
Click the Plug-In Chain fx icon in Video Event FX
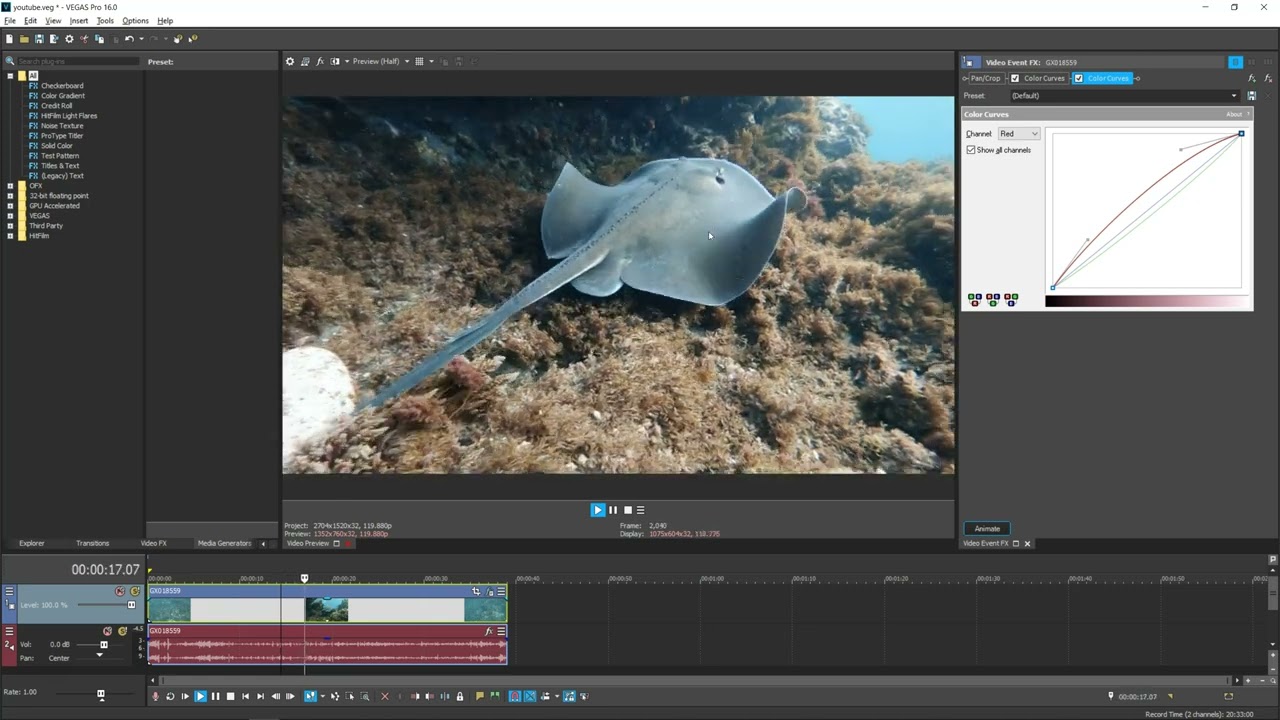[1252, 78]
